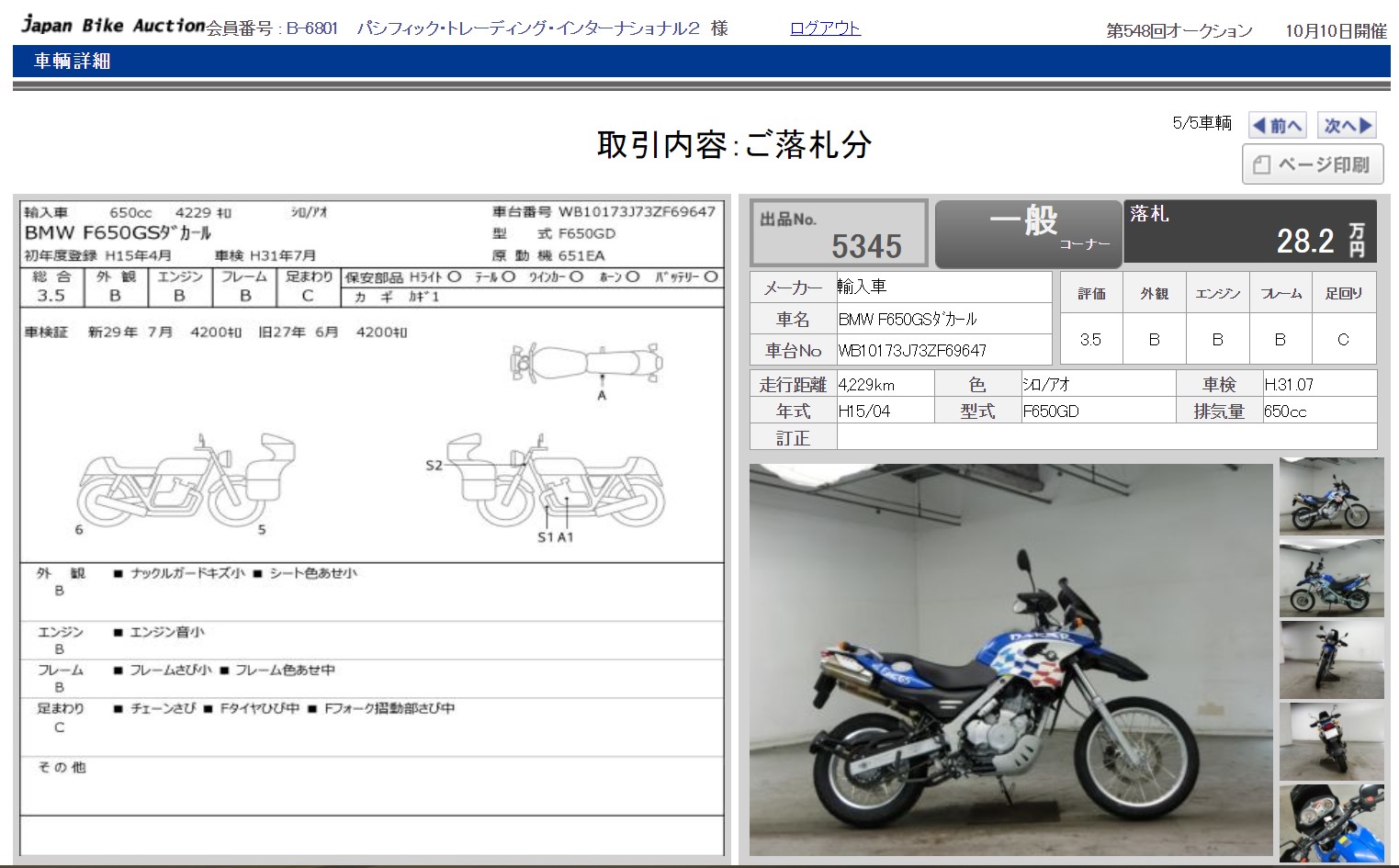The height and width of the screenshot is (868, 1399).
Task: Open the main side-view motorcycle photo
Action: pyautogui.click(x=1010, y=659)
